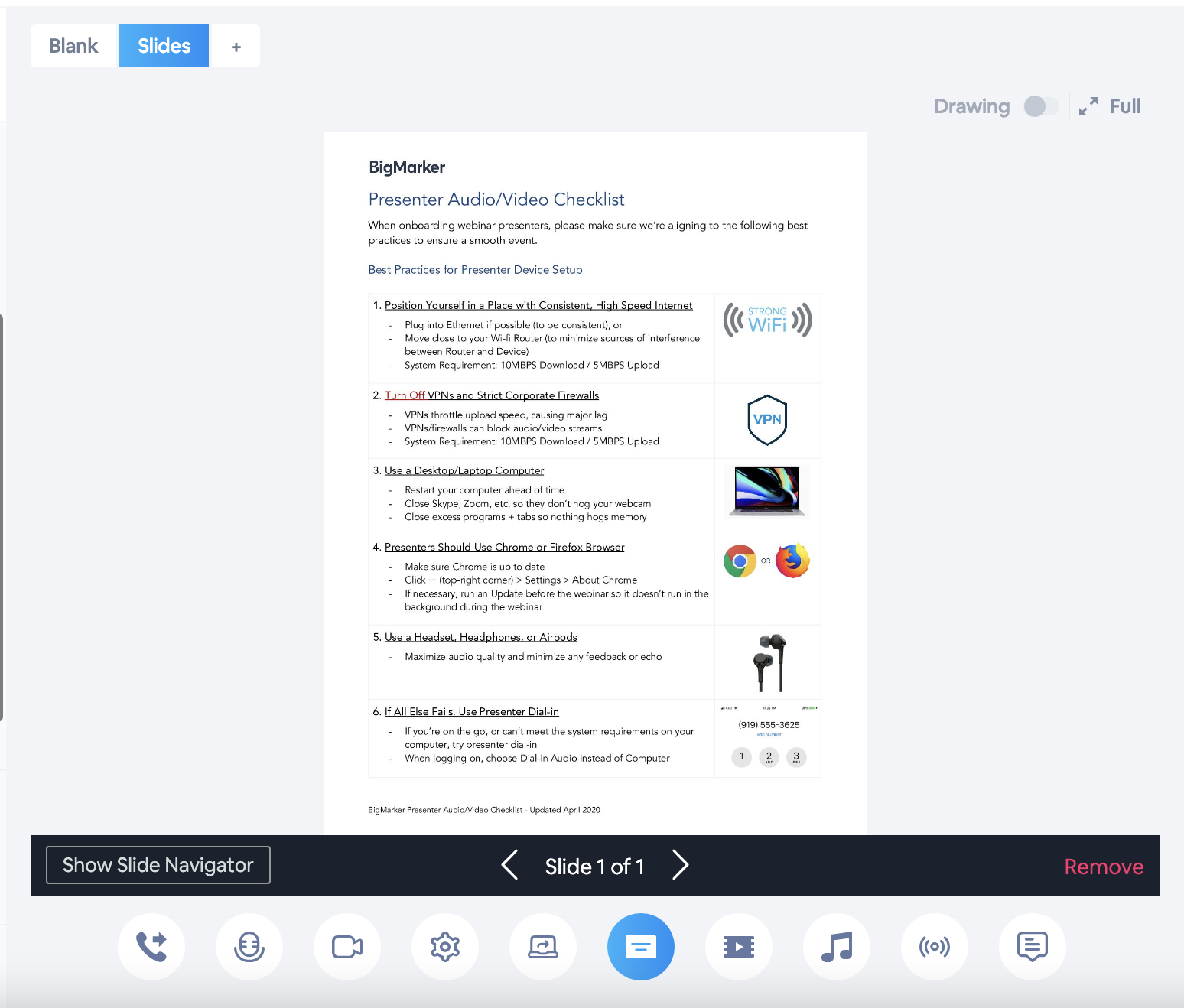Viewport: 1184px width, 1008px height.
Task: Select the Slides tab
Action: pos(164,46)
